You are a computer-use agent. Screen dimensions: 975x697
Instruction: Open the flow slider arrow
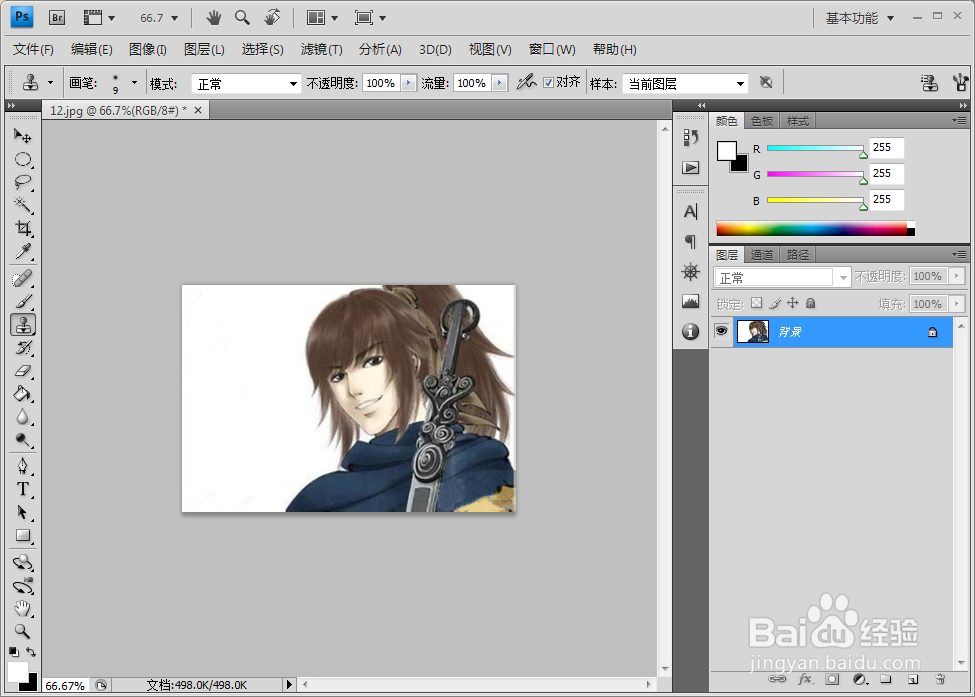(499, 83)
